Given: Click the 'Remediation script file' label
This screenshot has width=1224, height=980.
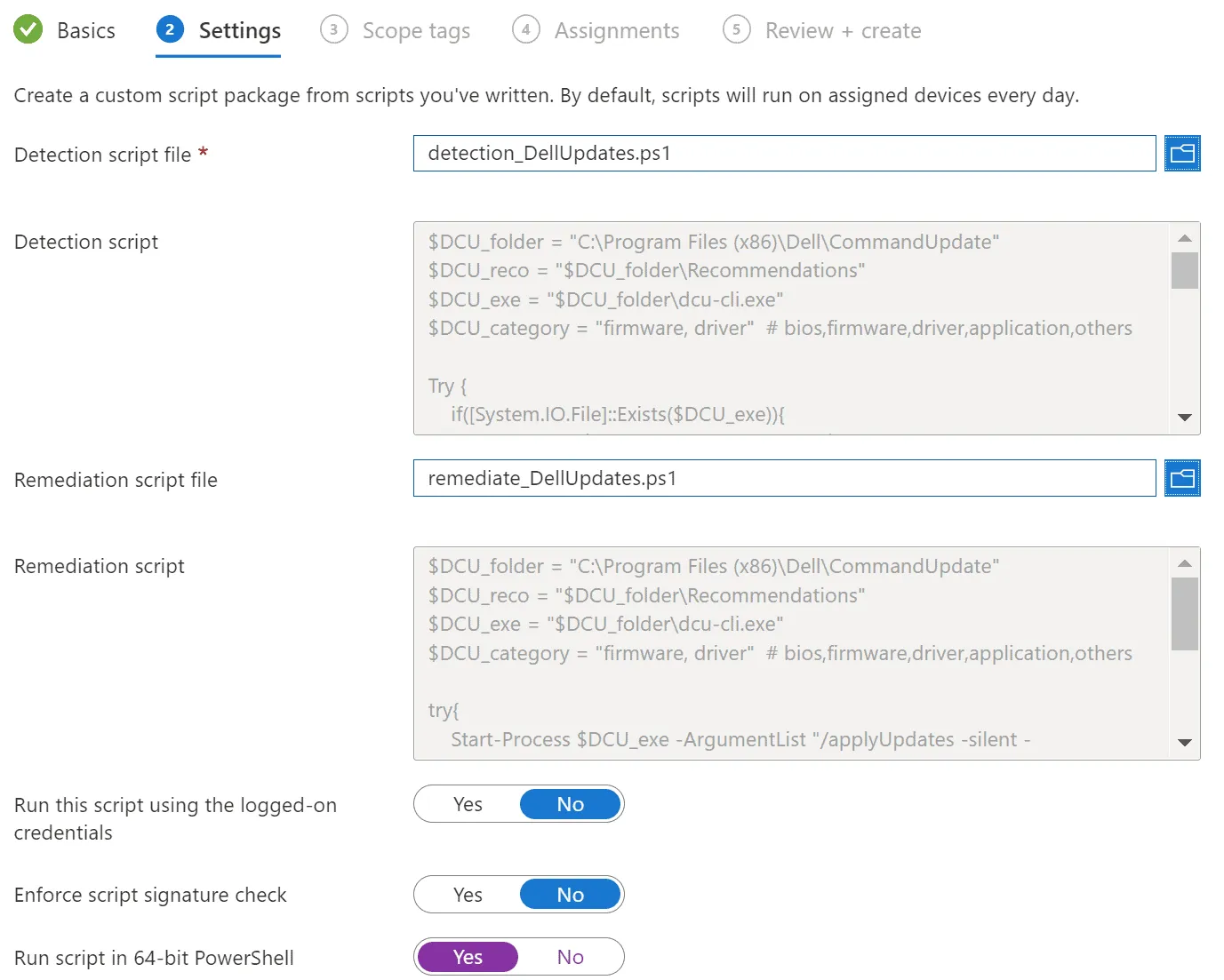Looking at the screenshot, I should (x=116, y=480).
